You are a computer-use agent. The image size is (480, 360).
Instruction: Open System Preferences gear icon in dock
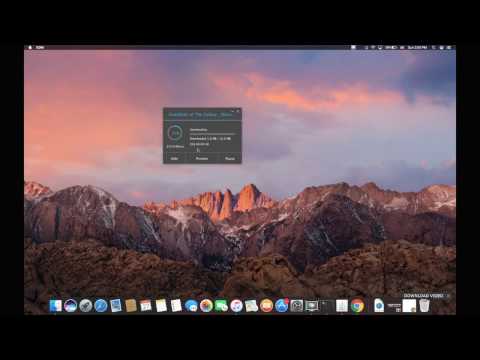[297, 306]
